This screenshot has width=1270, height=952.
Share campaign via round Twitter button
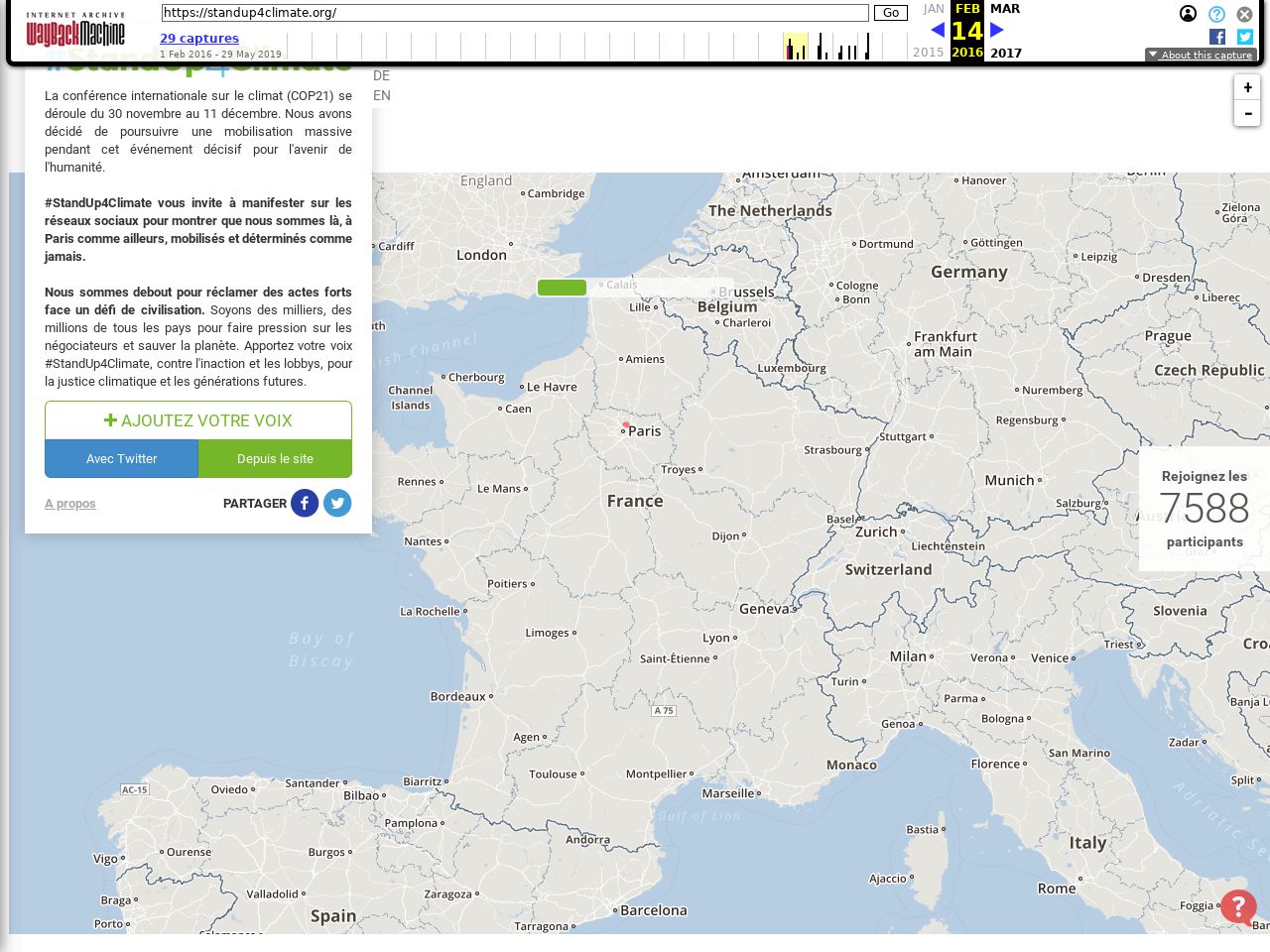point(337,503)
